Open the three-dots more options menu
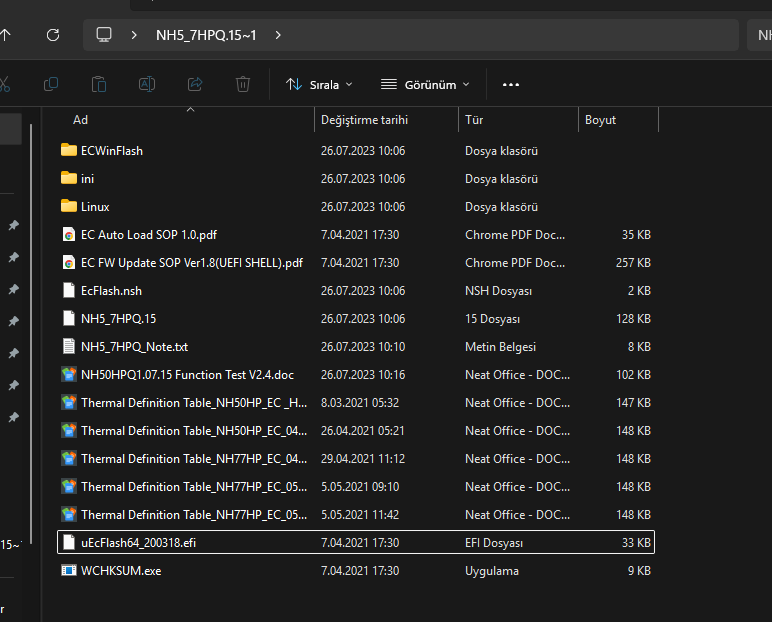Screen dimensions: 772x622 coord(511,85)
